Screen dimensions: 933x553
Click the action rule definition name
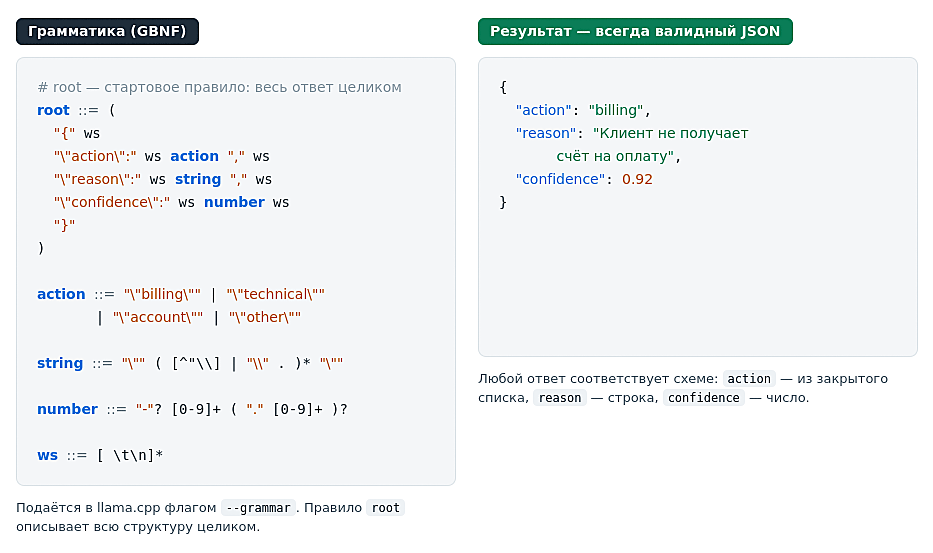tap(61, 294)
